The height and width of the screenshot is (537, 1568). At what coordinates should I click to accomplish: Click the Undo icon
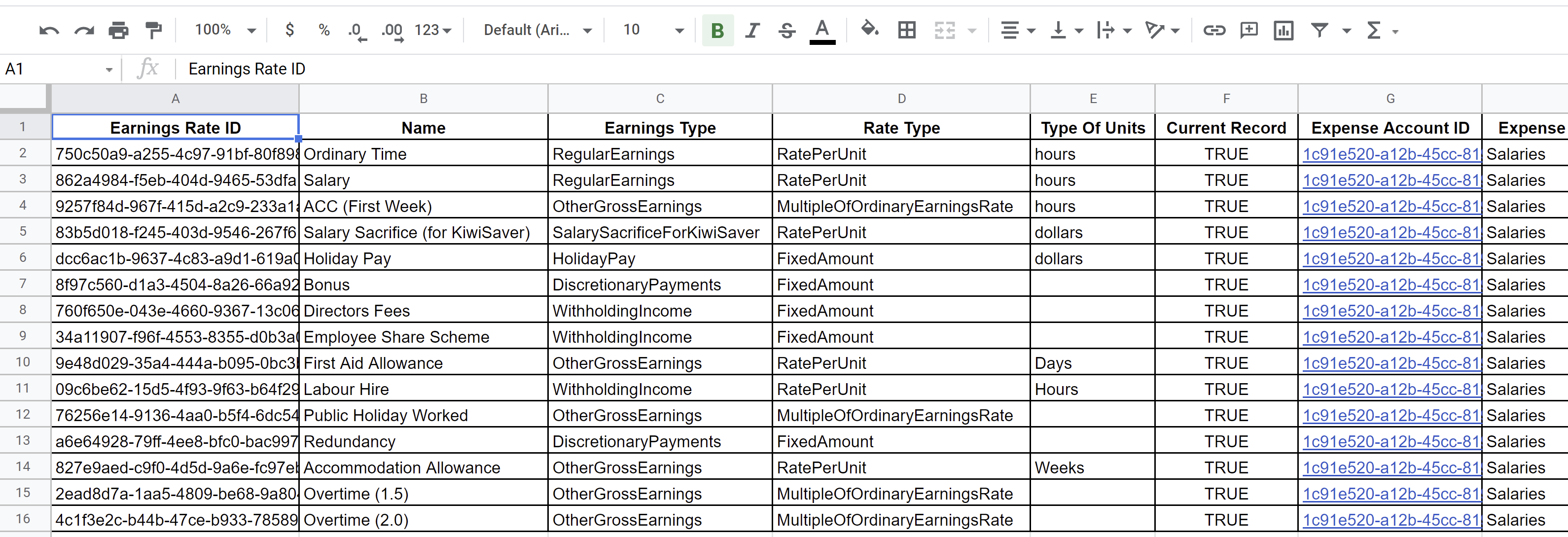(49, 30)
